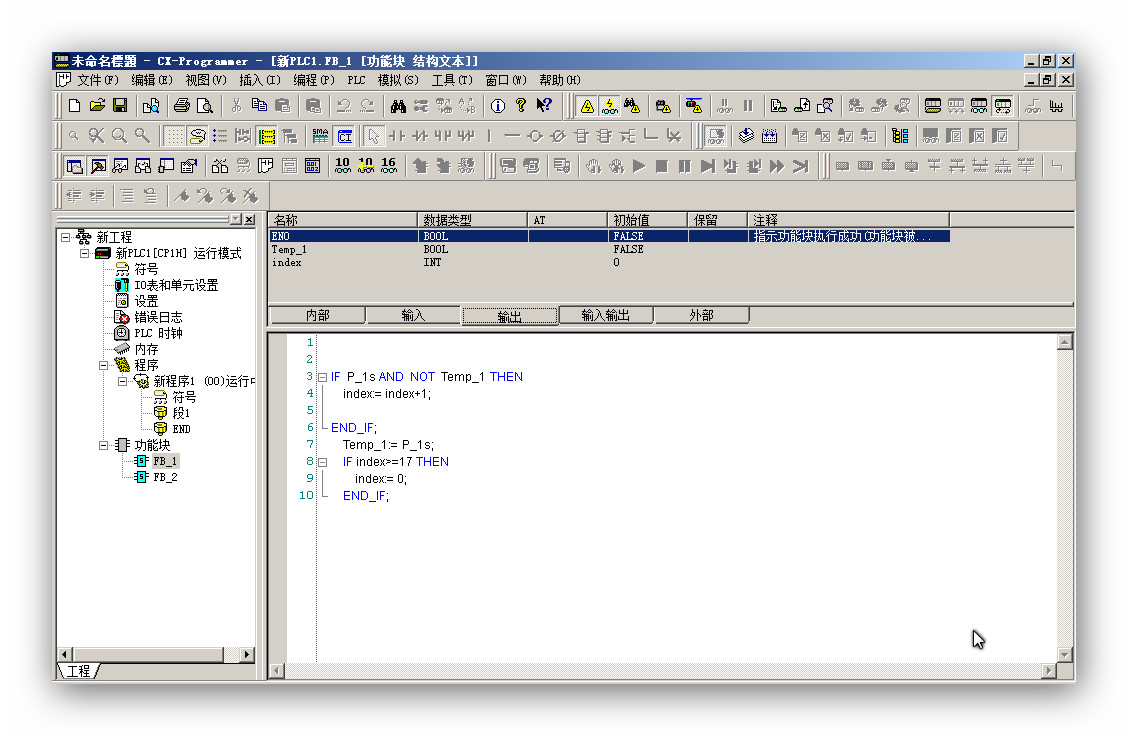
Task: Select FB_2 in the project tree
Action: tap(164, 477)
